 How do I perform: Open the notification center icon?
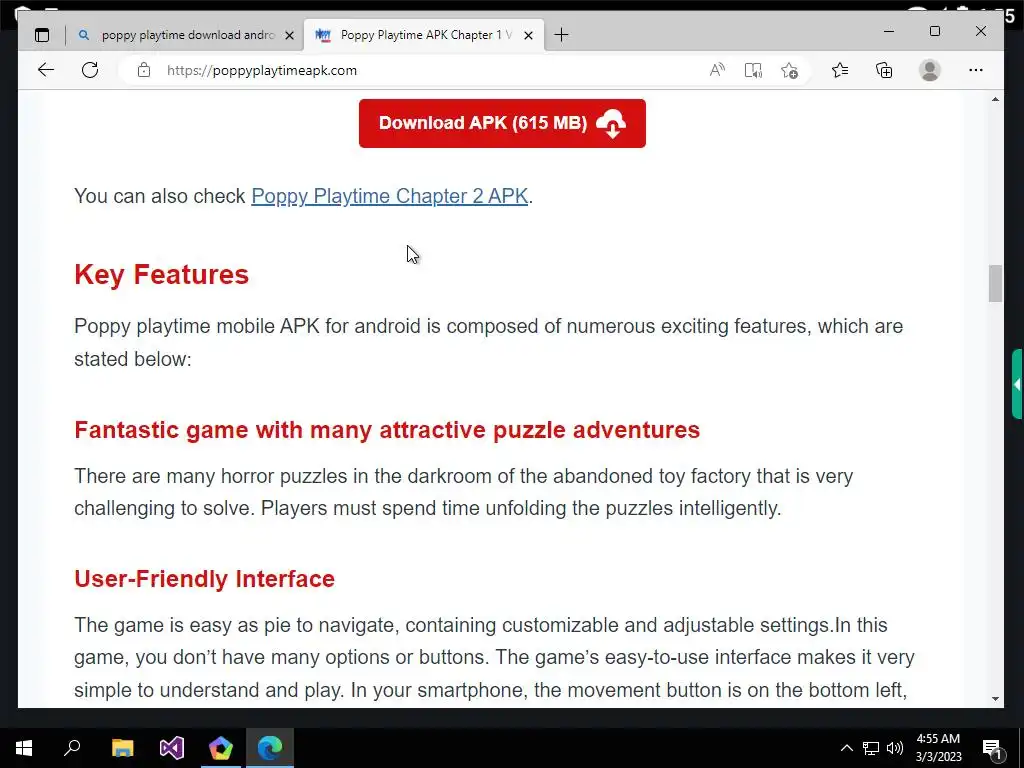993,748
